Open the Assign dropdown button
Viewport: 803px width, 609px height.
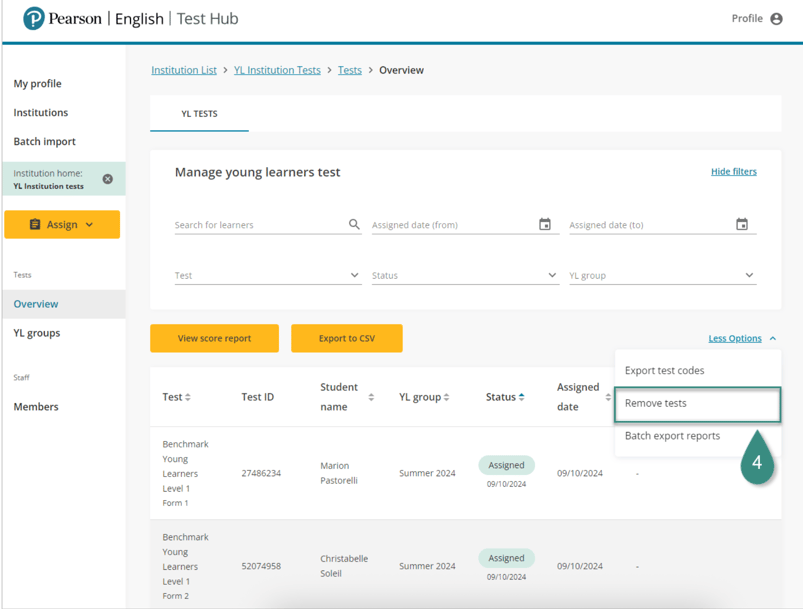tap(62, 225)
